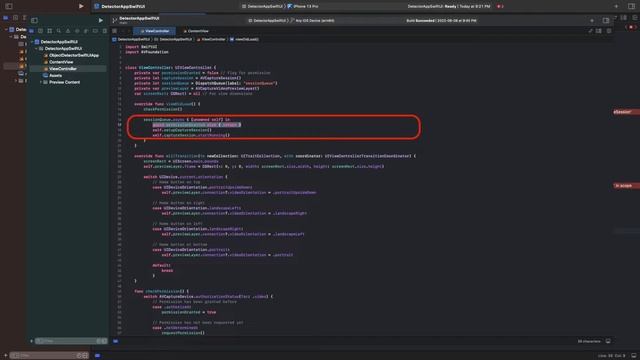Click the plus library button in front window
Viewport: 640px width, 360px height.
click(592, 20)
